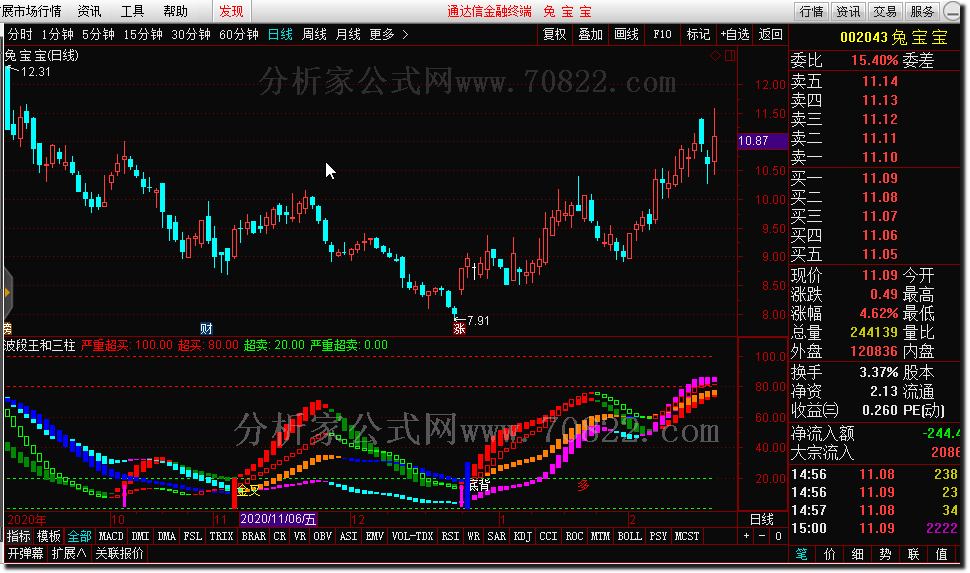Click the plus button beside the indicator tabs

pos(747,536)
